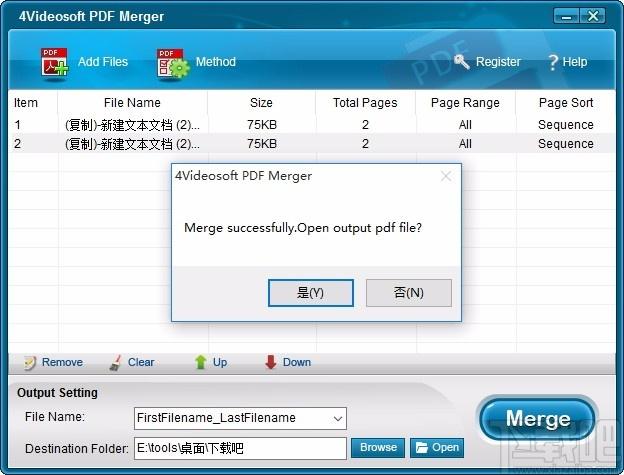Click Total Pages value 2 in row 1
The image size is (624, 475).
point(365,125)
